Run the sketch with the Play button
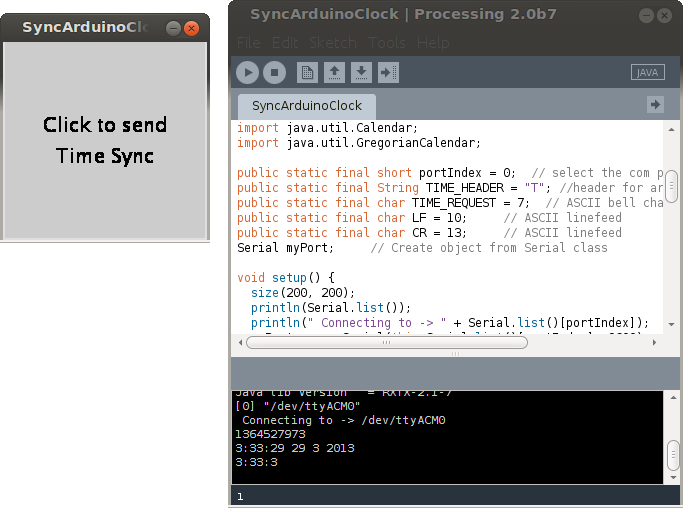This screenshot has height=508, width=683. (x=247, y=72)
